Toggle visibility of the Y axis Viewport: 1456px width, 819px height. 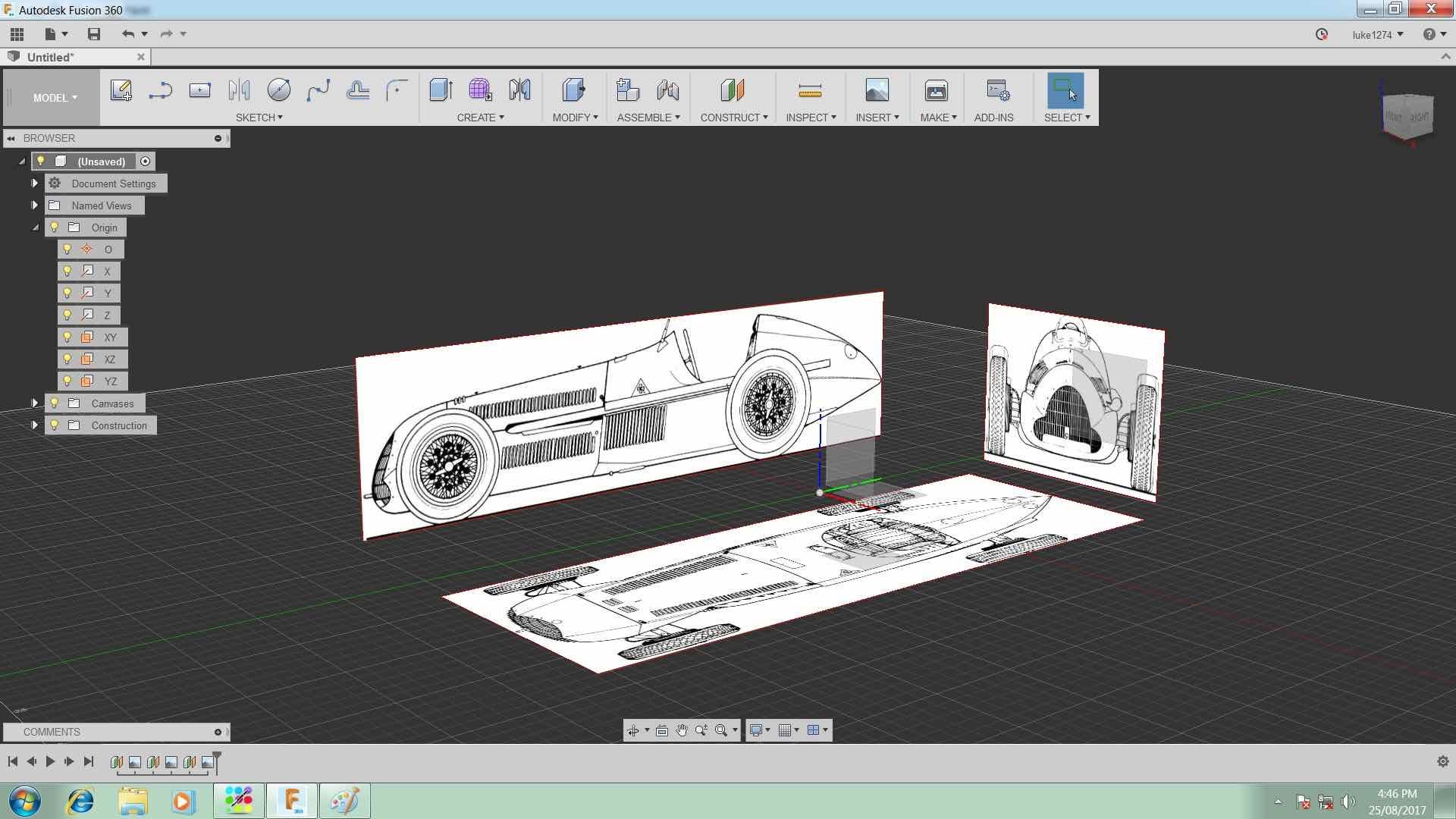point(67,293)
